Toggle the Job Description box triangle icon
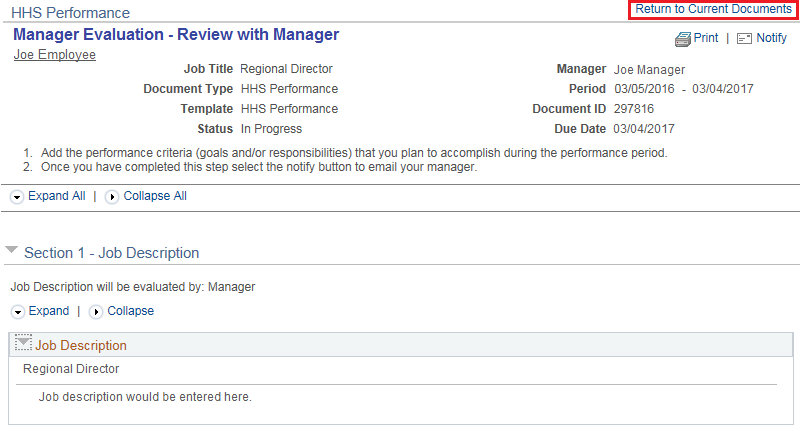 (x=24, y=344)
